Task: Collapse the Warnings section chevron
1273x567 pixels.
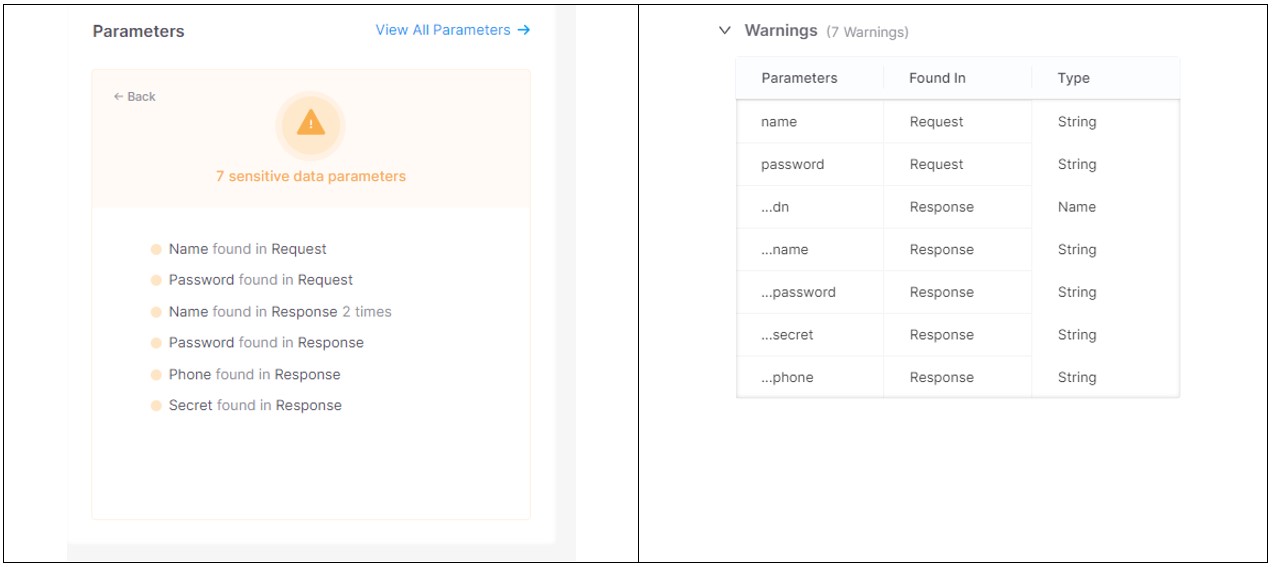Action: pos(725,31)
